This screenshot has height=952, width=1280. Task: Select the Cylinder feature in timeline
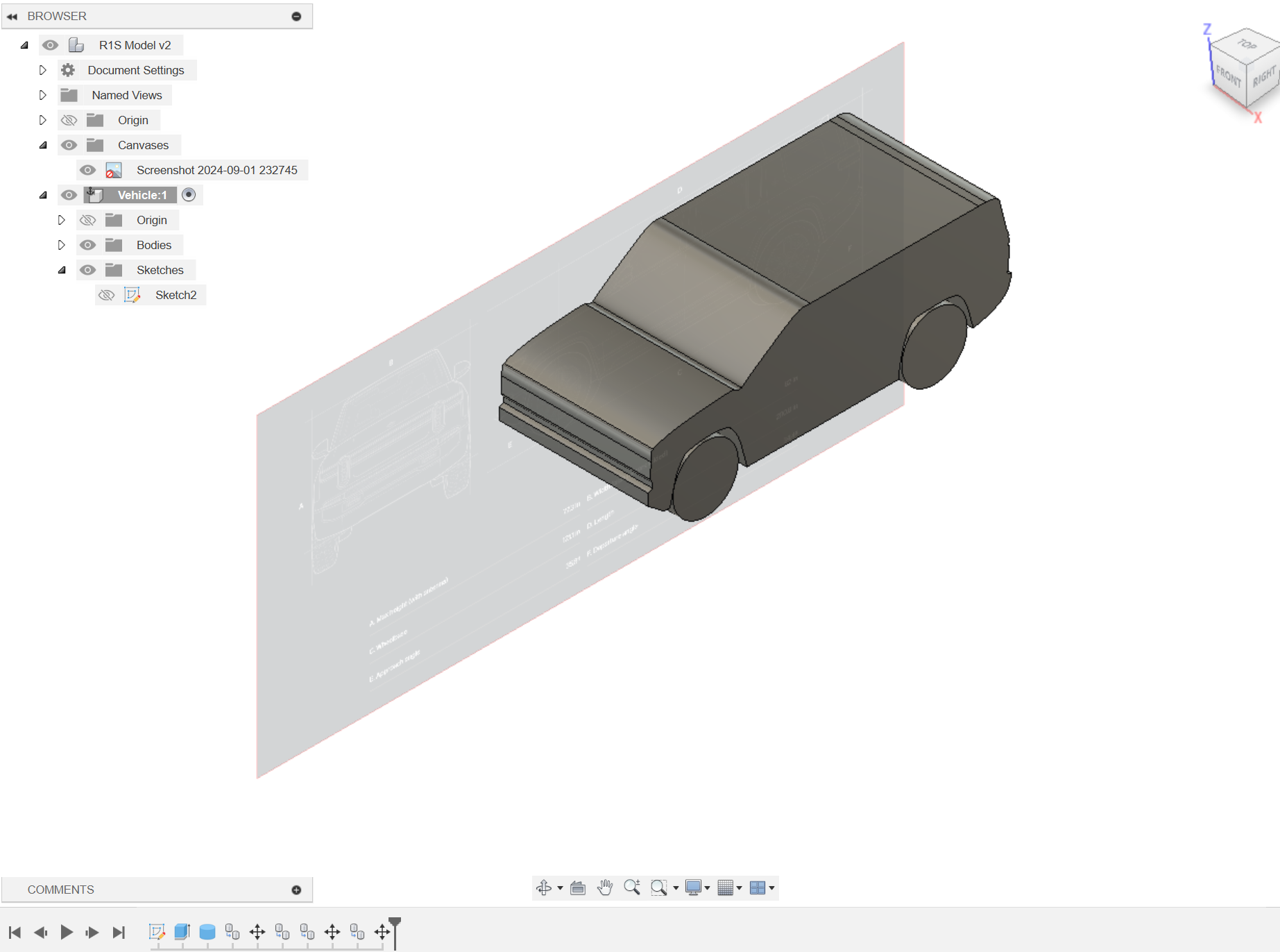[207, 932]
